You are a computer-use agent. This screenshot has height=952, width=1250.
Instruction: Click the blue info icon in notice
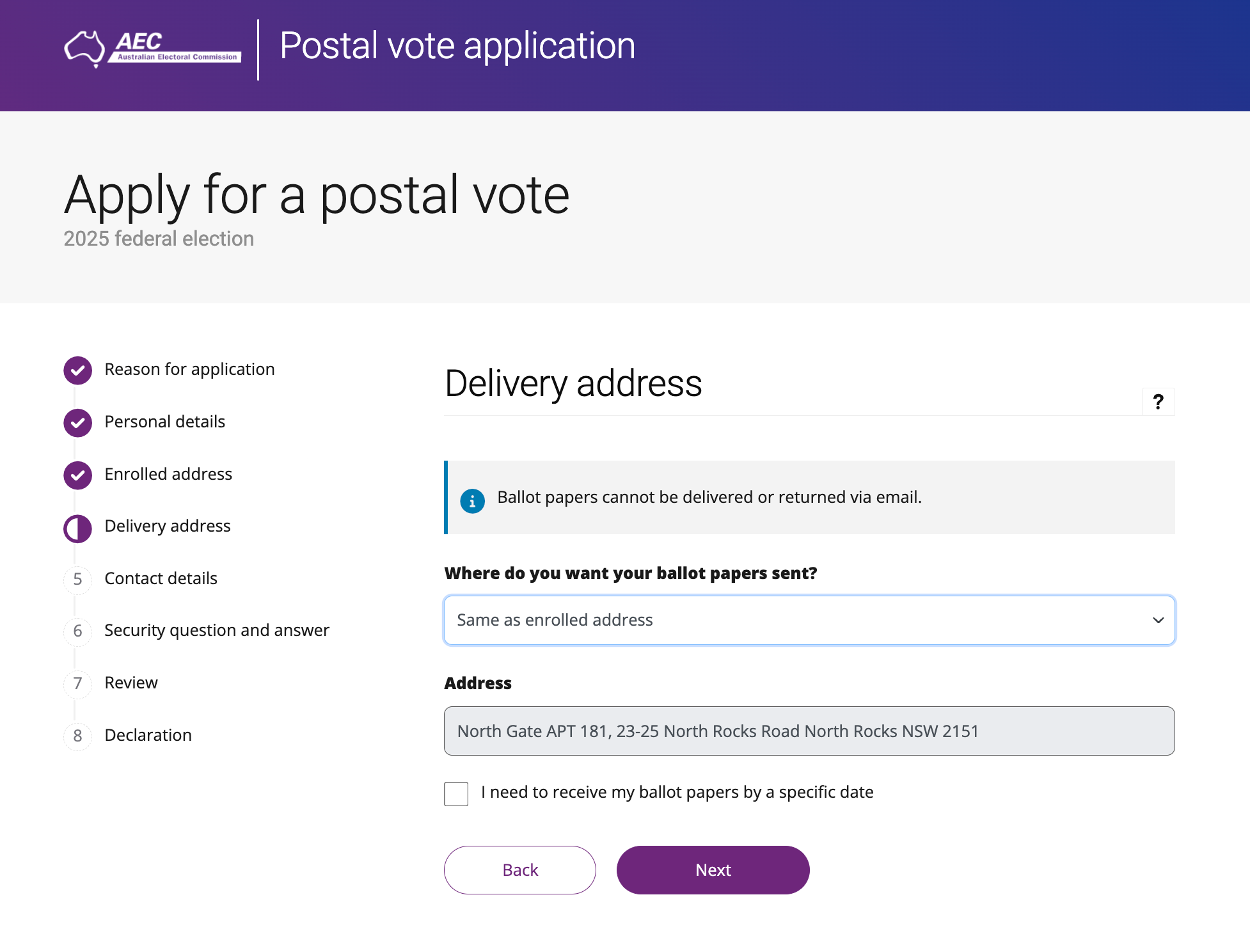472,501
